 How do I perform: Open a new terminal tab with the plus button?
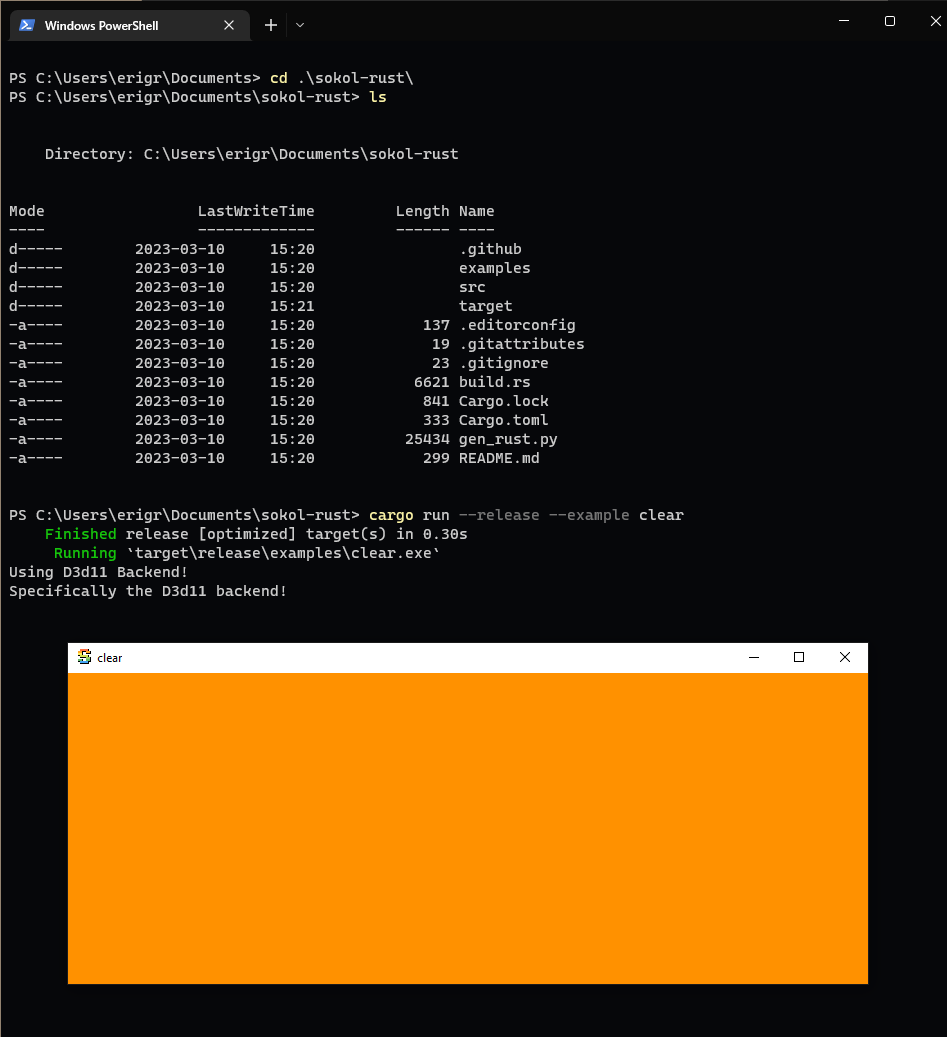(x=270, y=25)
